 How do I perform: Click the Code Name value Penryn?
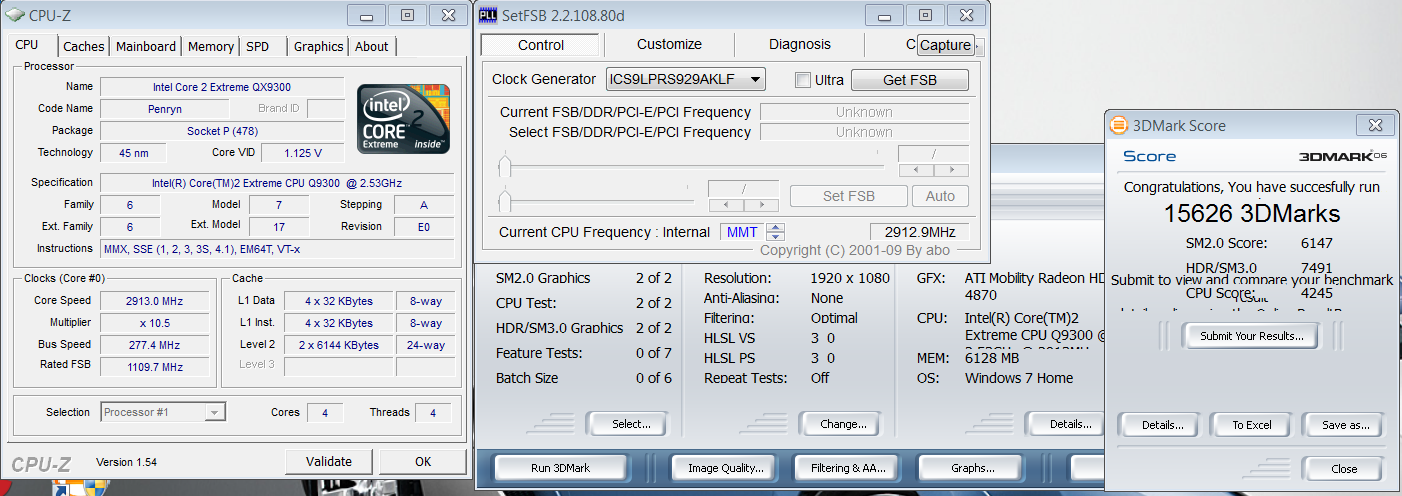click(165, 109)
